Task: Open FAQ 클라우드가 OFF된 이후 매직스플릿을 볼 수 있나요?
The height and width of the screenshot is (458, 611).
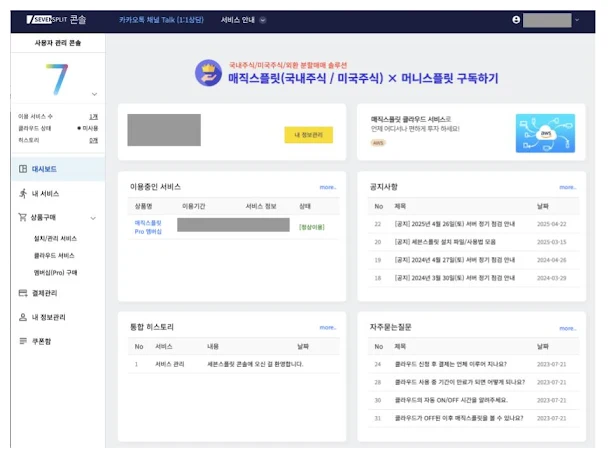Action: point(459,418)
